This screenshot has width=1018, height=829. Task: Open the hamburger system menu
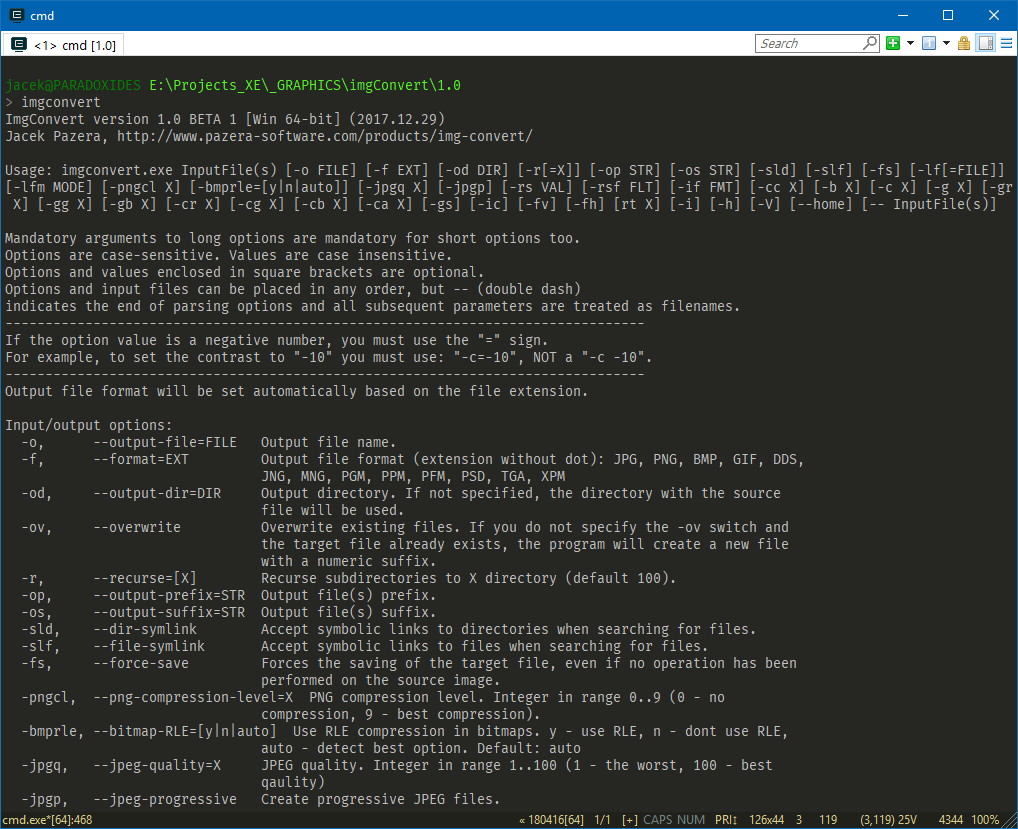1005,43
